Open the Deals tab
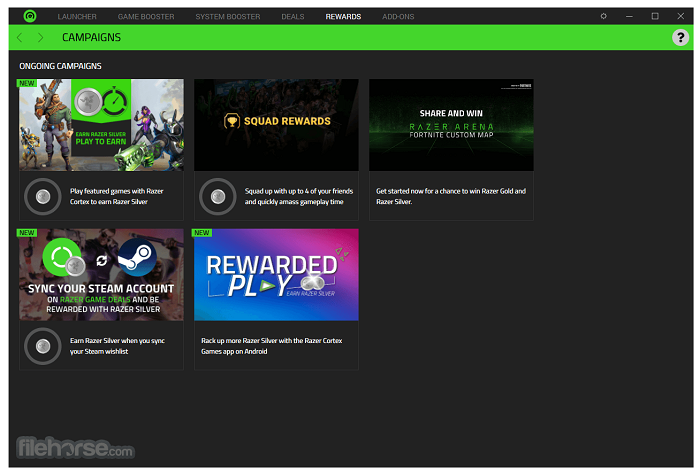 293,17
